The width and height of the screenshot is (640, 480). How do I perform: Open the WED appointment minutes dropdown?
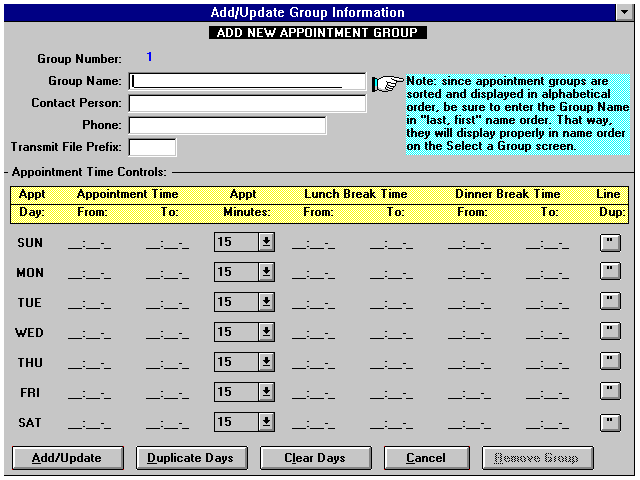tap(266, 332)
